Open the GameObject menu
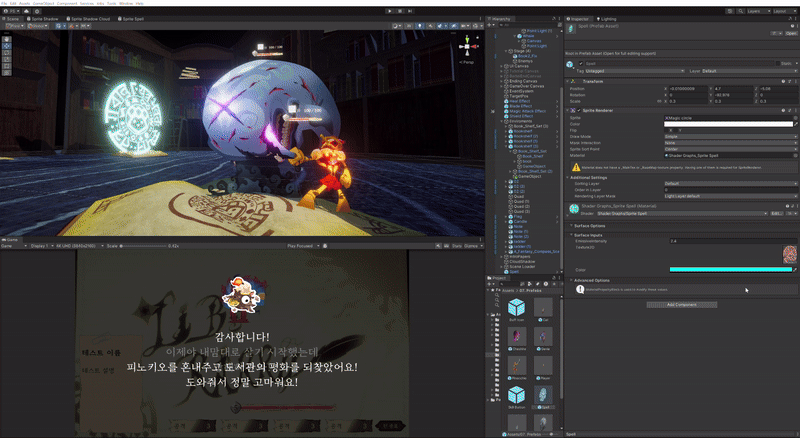The image size is (800, 438). point(43,3)
